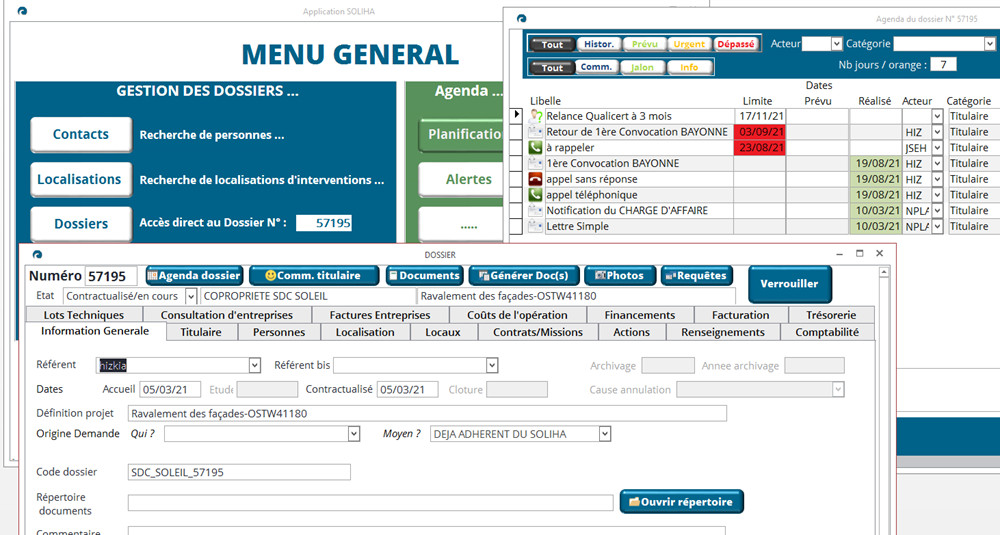Click the question icon beside Relance Qualicert row
This screenshot has height=535, width=1000.
coord(535,116)
